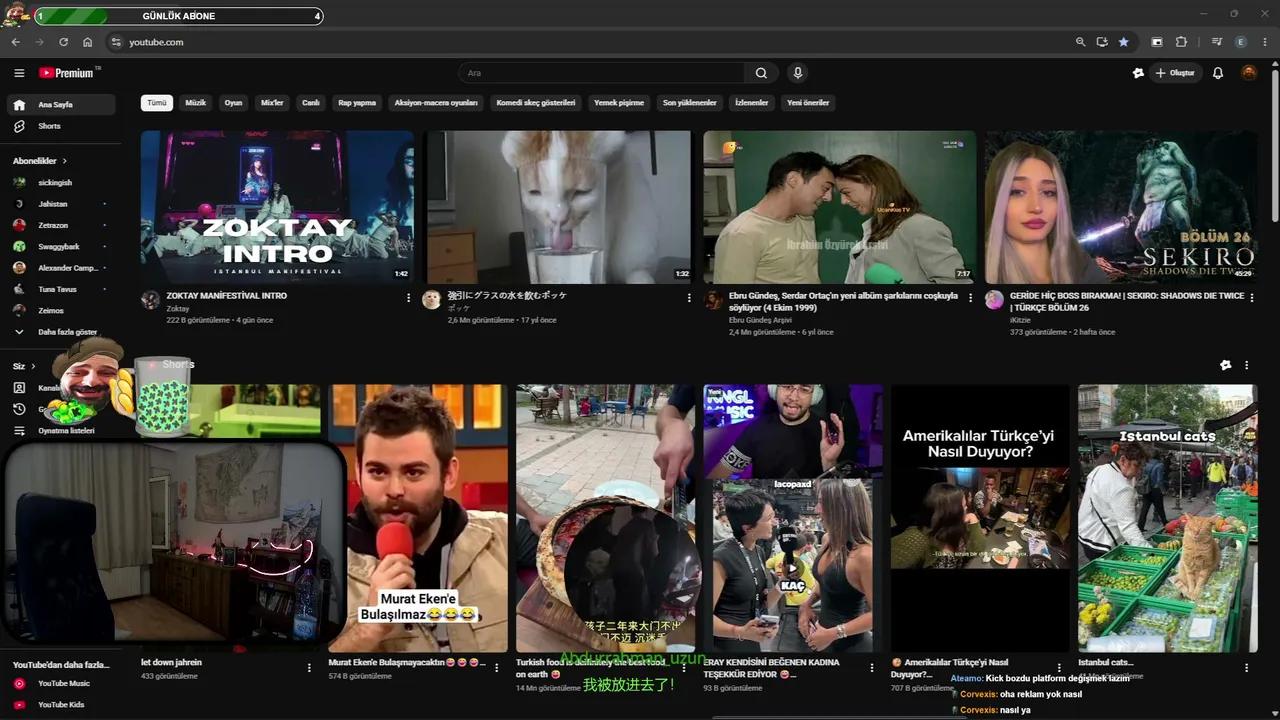This screenshot has height=720, width=1280.
Task: Play the cat drinking from glass thumbnail
Action: point(559,207)
